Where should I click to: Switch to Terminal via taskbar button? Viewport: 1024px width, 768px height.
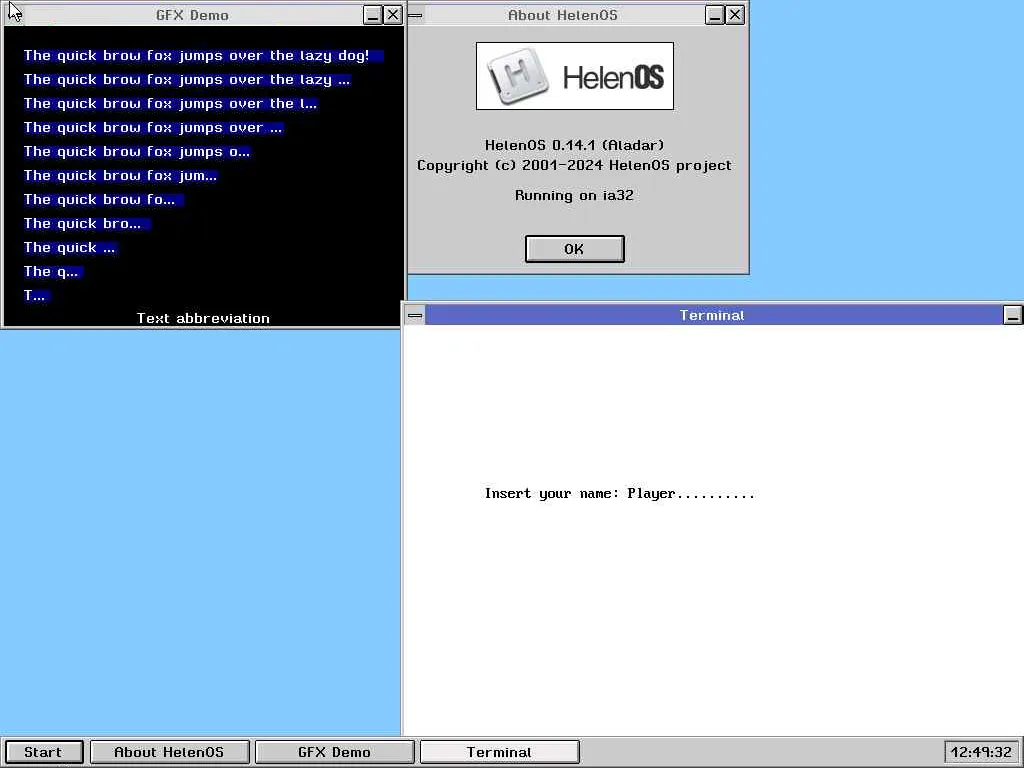[x=500, y=752]
